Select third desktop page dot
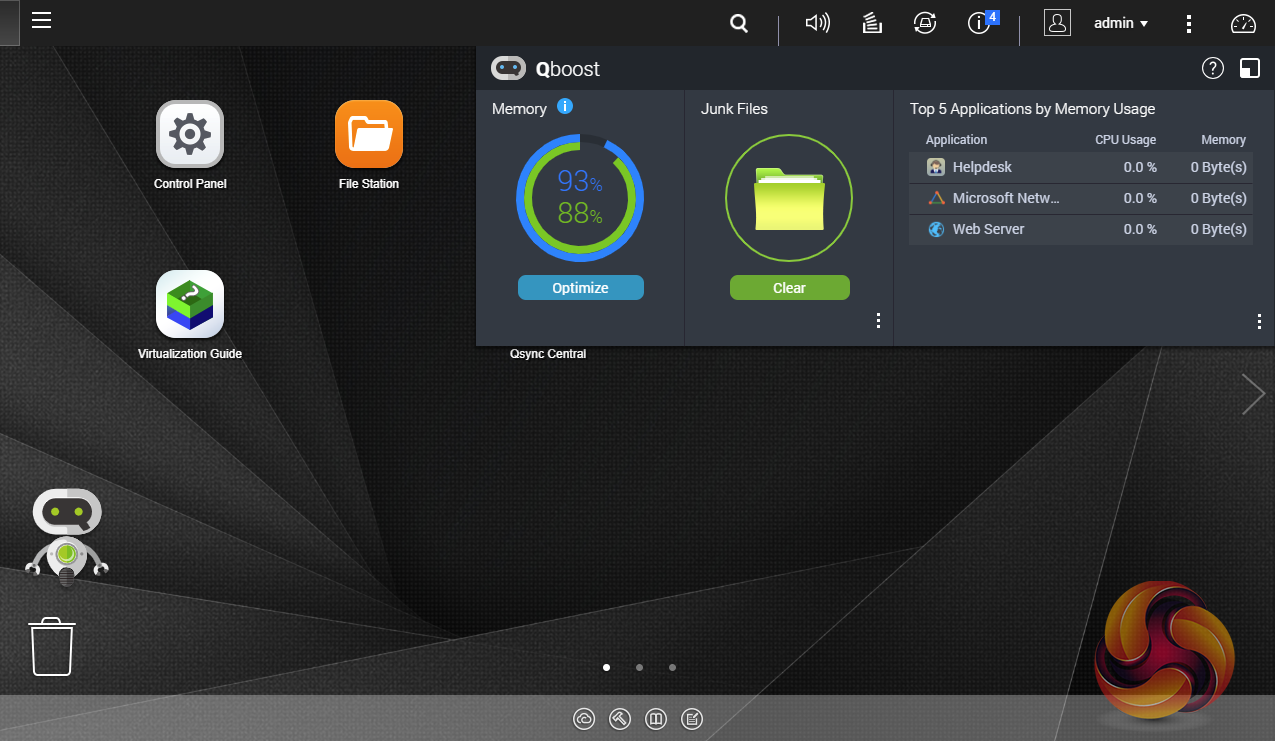Image resolution: width=1275 pixels, height=744 pixels. point(672,667)
